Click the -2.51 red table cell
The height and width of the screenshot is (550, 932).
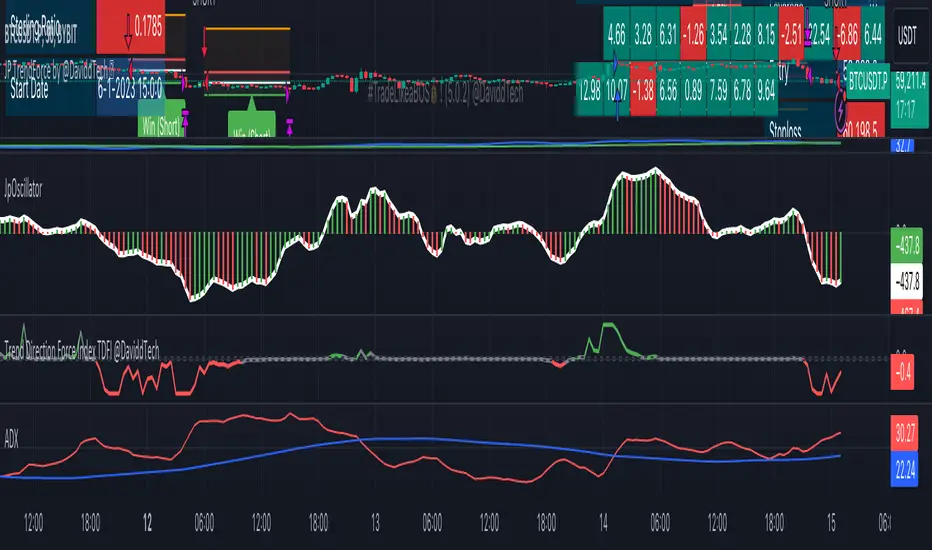coord(791,34)
